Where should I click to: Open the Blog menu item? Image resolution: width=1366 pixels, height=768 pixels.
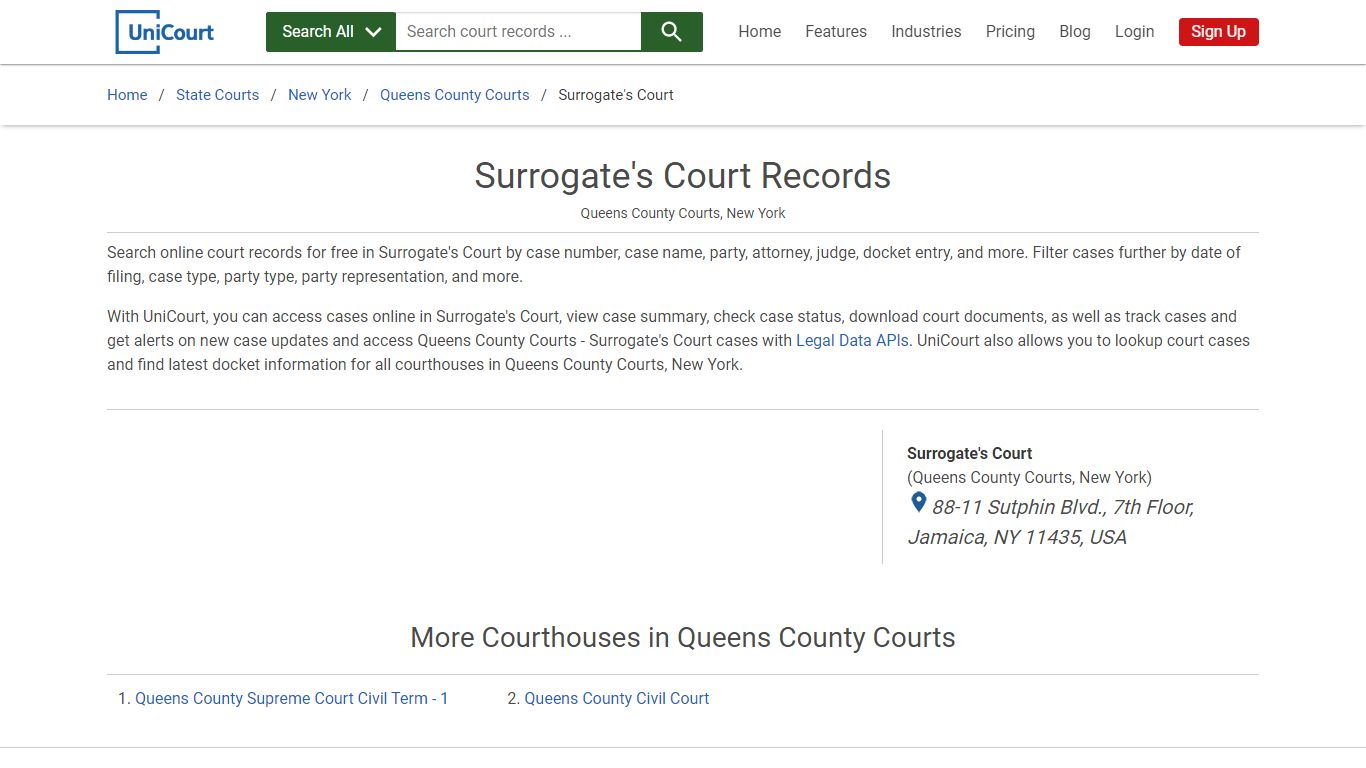(1075, 32)
